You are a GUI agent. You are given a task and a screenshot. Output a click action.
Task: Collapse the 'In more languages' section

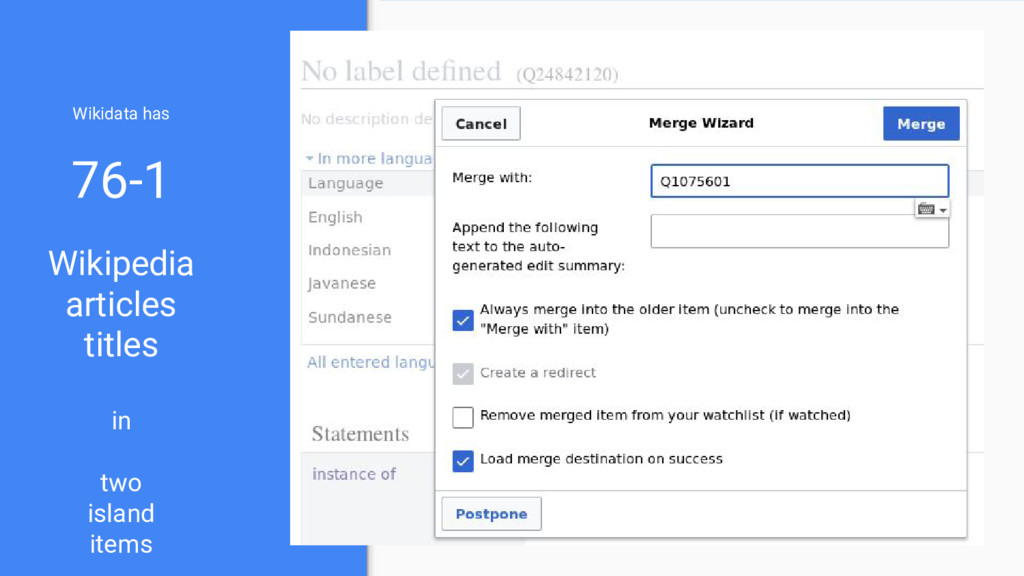pyautogui.click(x=368, y=158)
